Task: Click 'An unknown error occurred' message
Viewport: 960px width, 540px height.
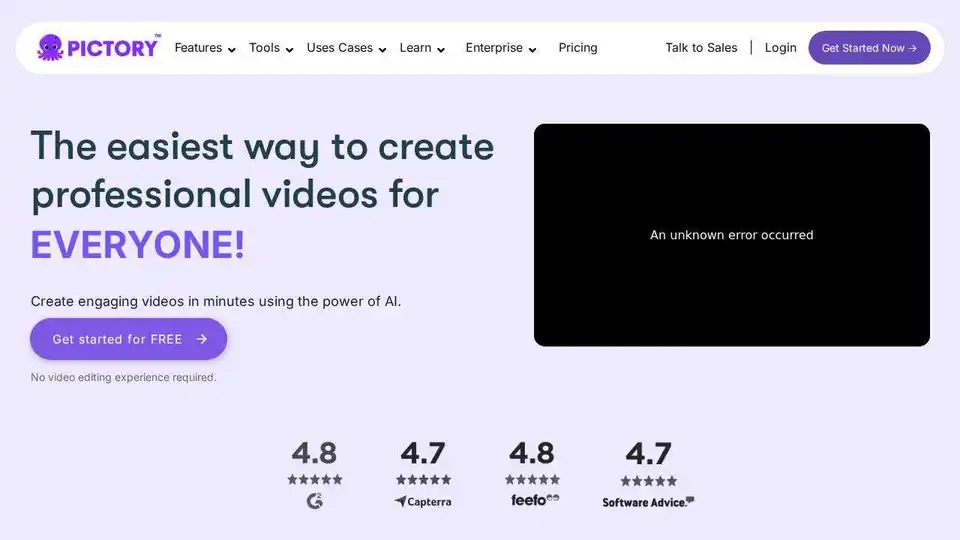Action: pyautogui.click(x=732, y=235)
